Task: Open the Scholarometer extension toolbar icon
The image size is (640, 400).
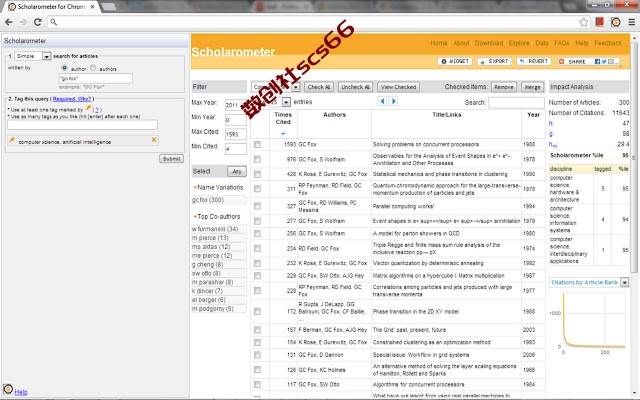Action: (x=616, y=22)
